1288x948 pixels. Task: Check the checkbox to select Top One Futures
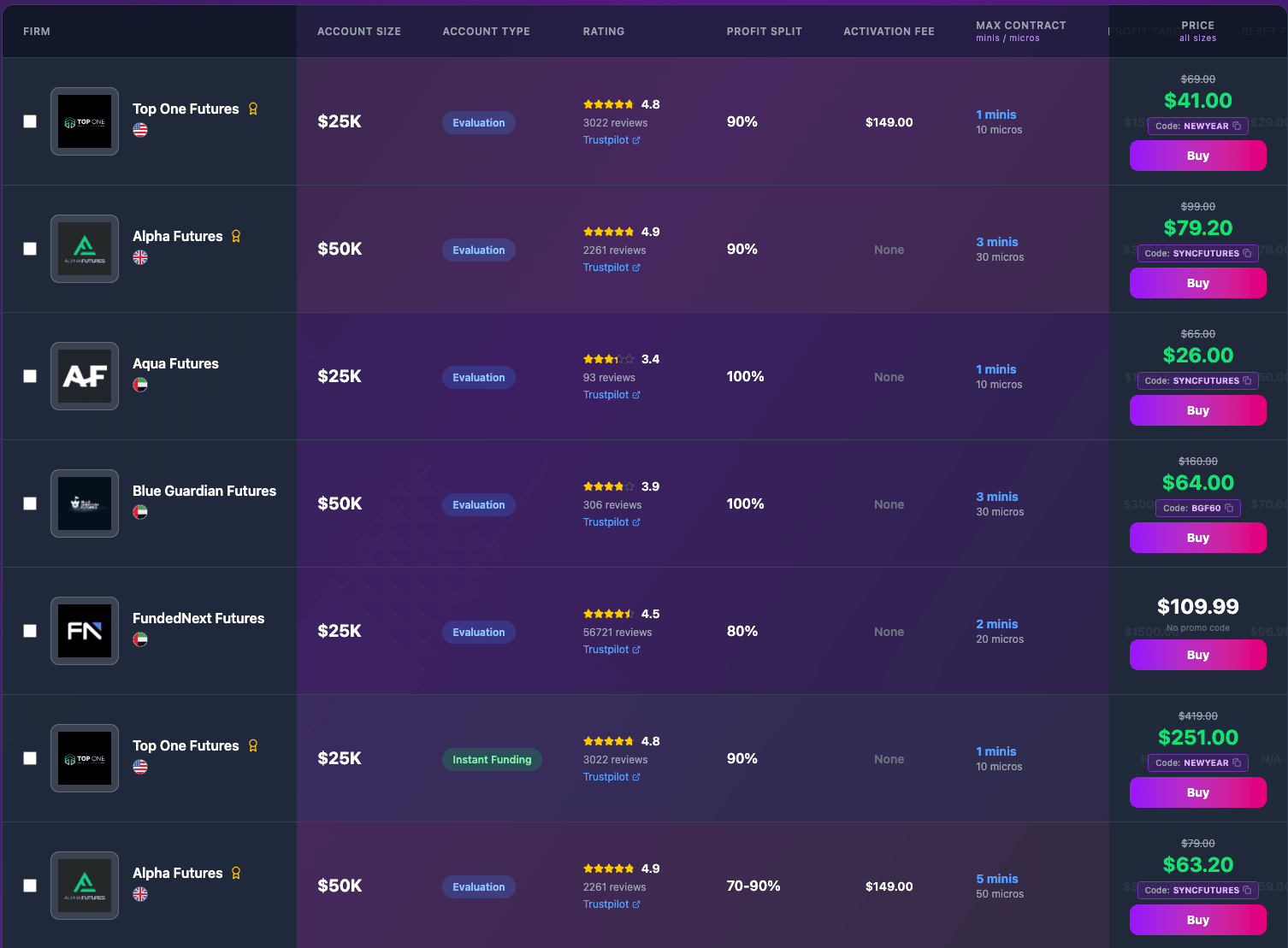[x=30, y=121]
